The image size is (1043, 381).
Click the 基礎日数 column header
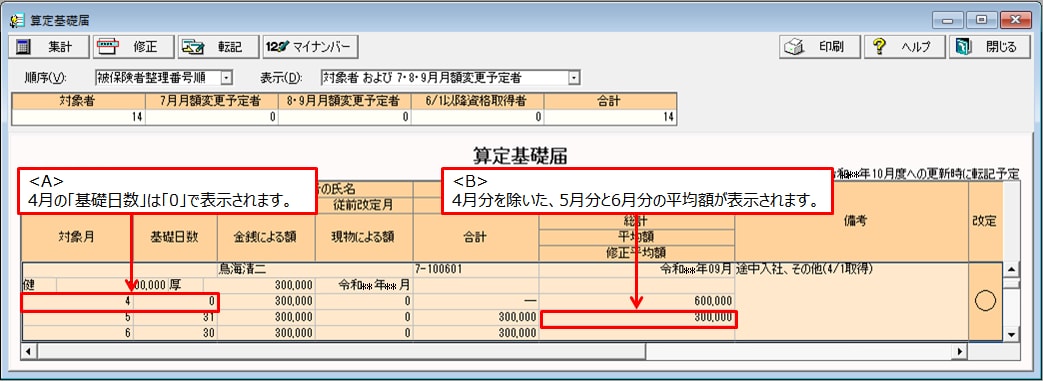coord(176,238)
